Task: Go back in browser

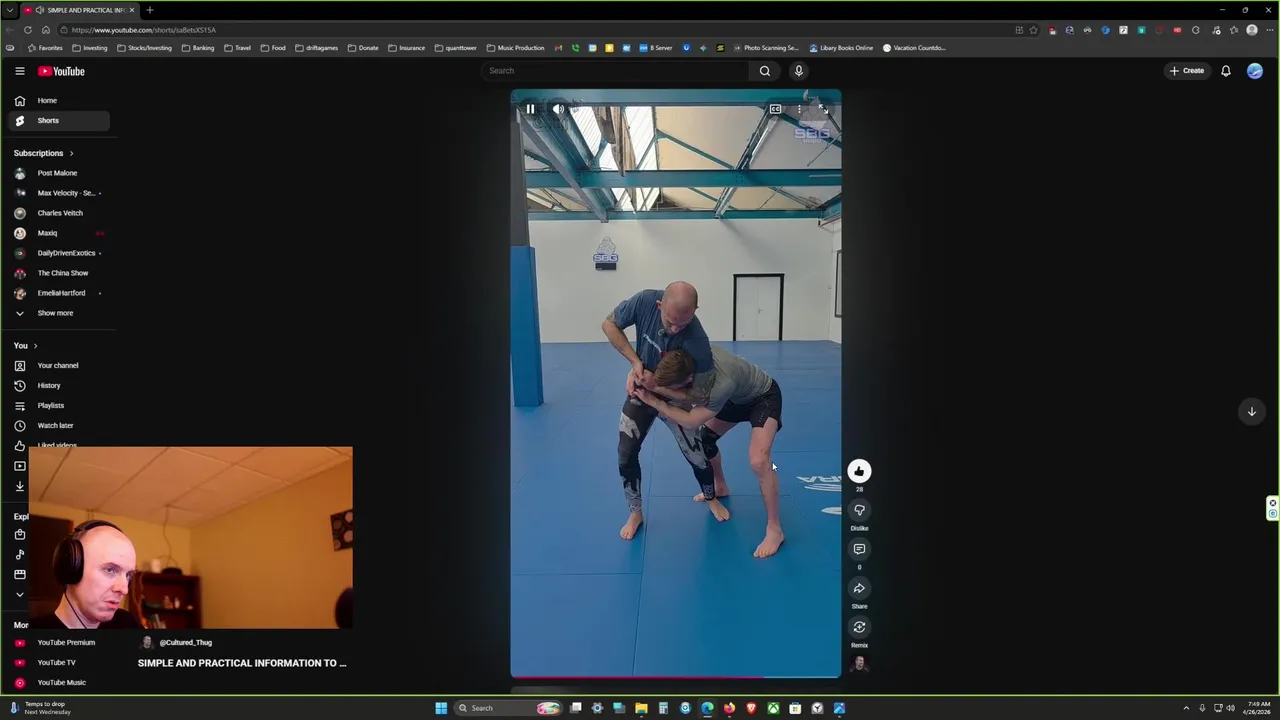Action: click(10, 30)
